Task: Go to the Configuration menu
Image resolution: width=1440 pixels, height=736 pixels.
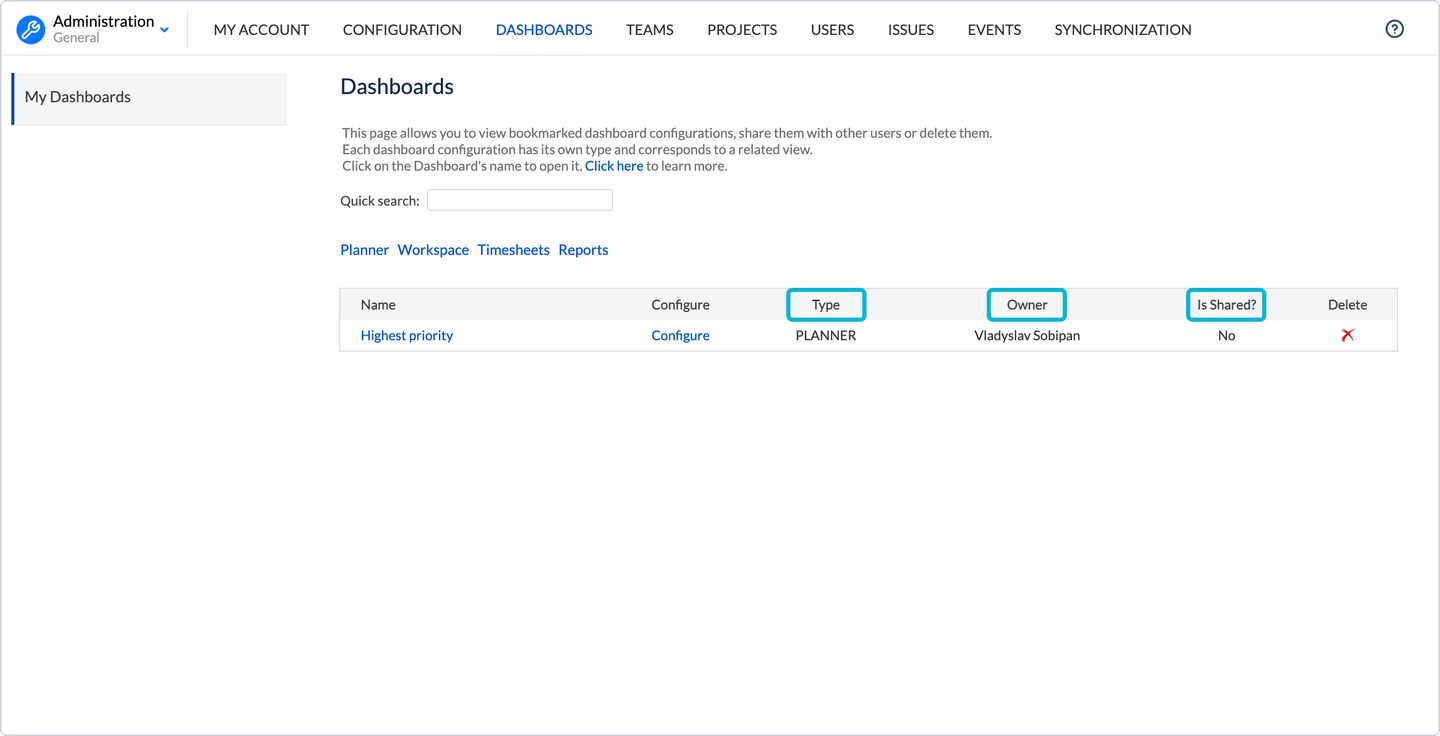Action: 402,30
